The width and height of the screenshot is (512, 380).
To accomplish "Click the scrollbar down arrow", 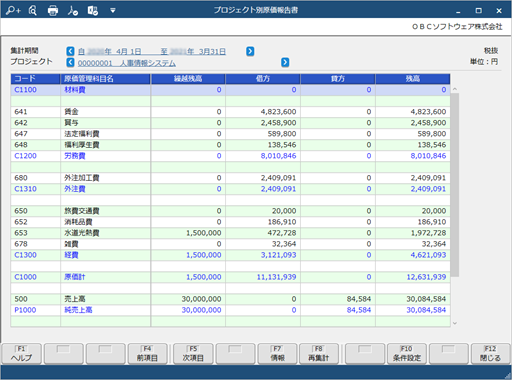I will point(455,323).
